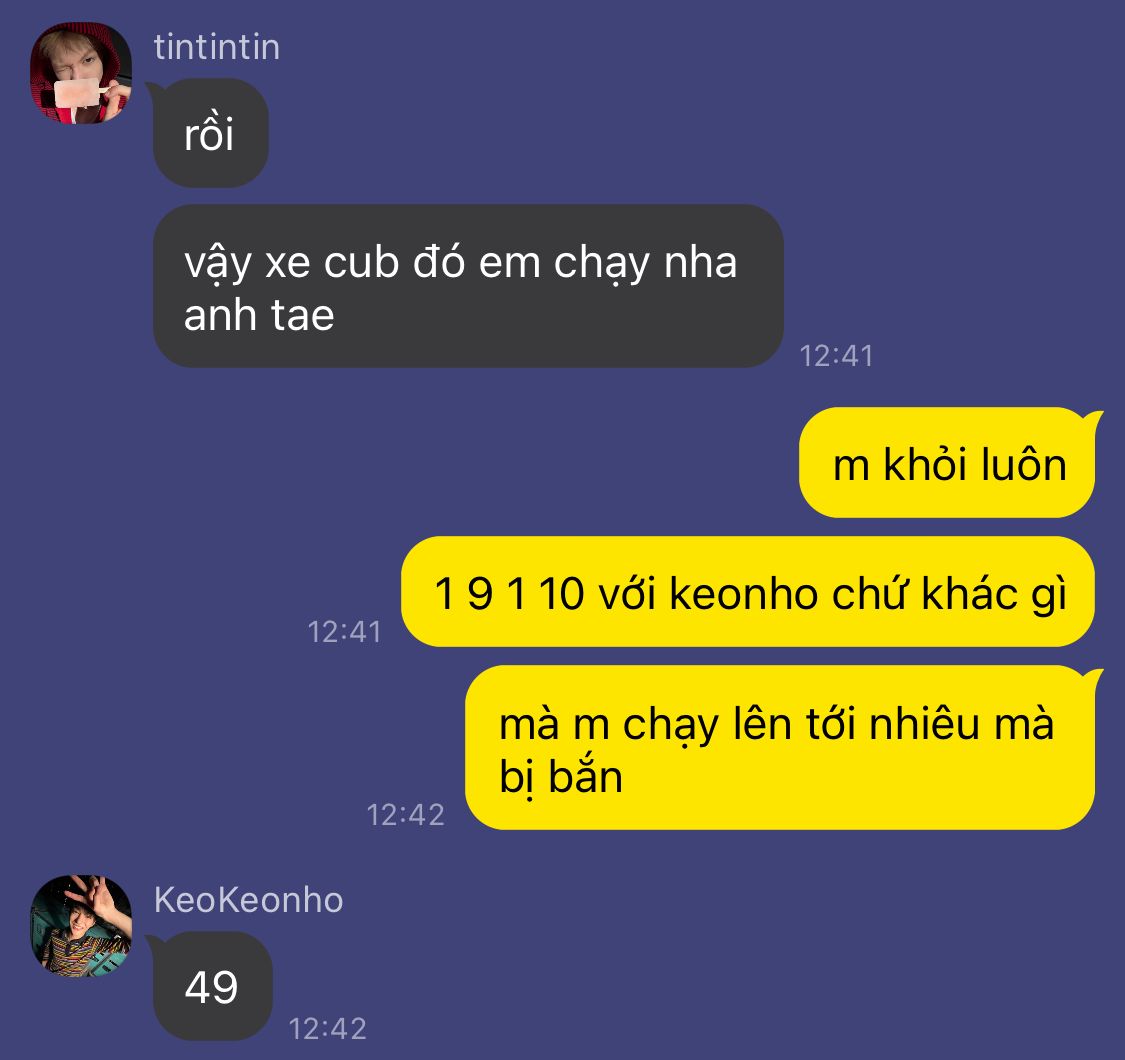
Task: Select the message bubble "rồi"
Action: [210, 133]
